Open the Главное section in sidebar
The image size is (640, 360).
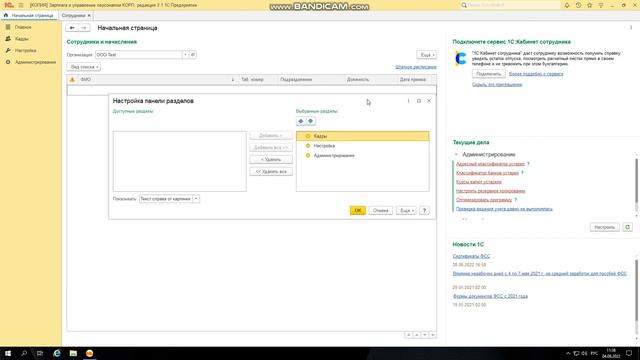(x=23, y=27)
